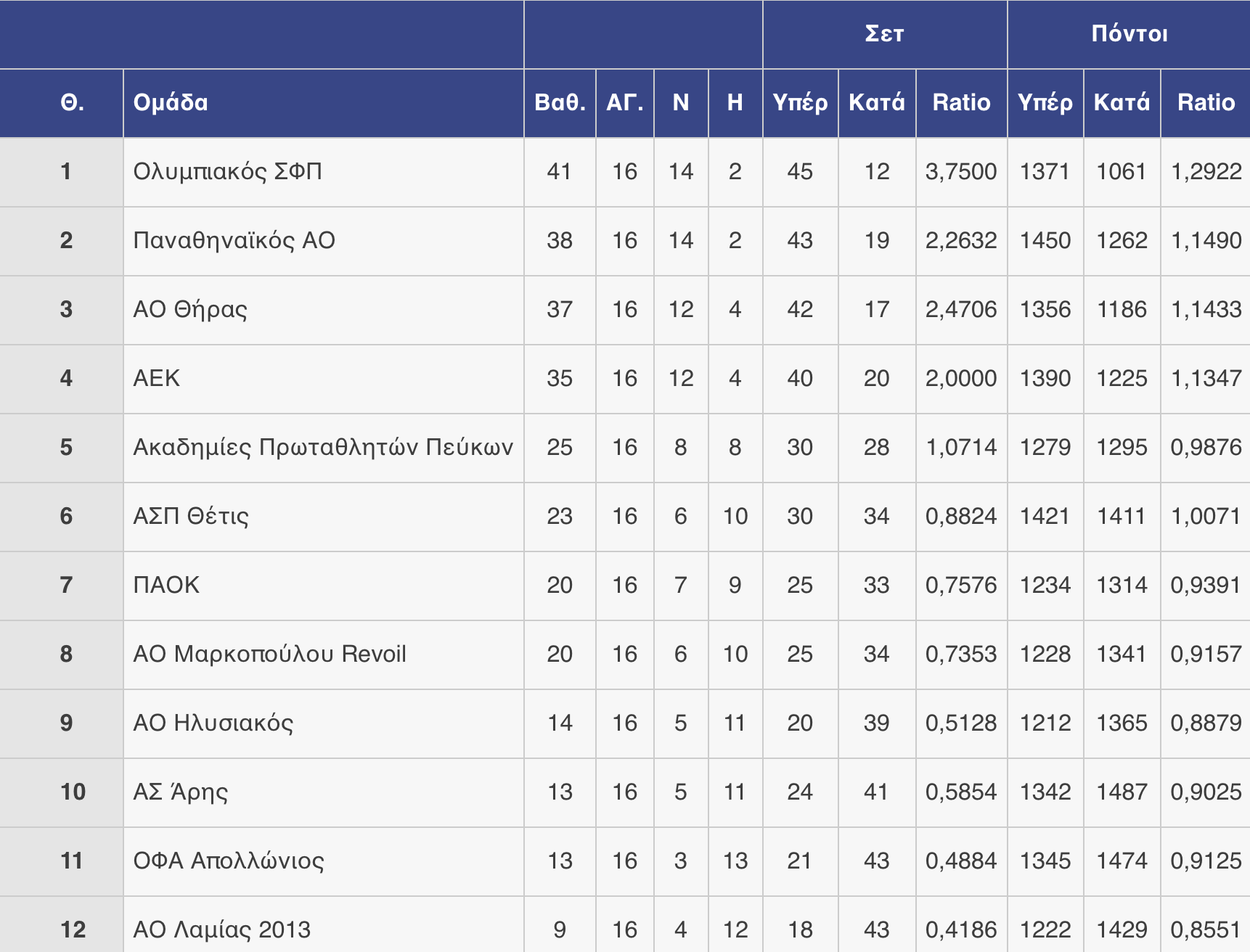Select the ΑΣ Άρης team
The image size is (1250, 952).
pos(181,792)
